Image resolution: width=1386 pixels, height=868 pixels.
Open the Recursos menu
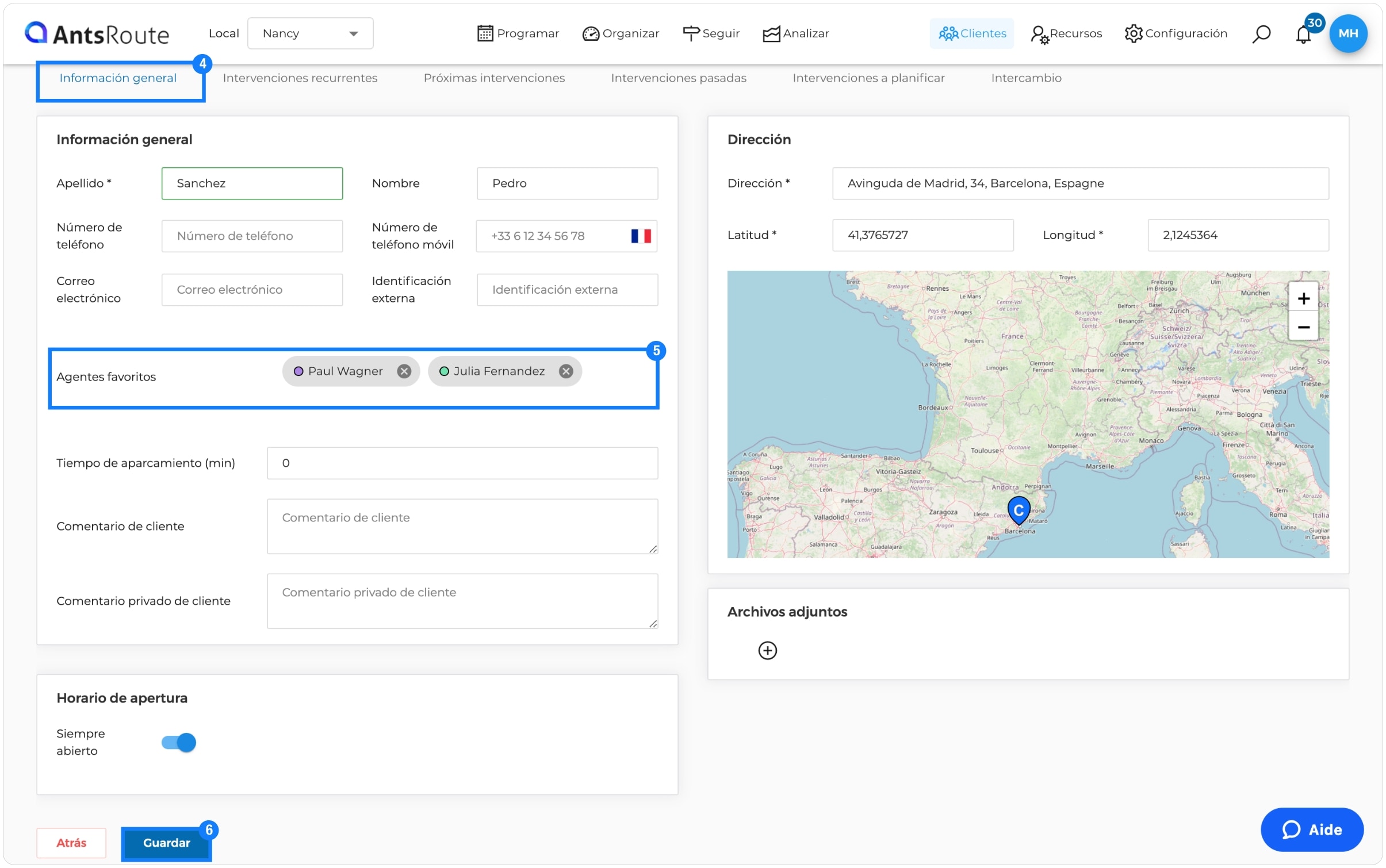coord(1066,33)
